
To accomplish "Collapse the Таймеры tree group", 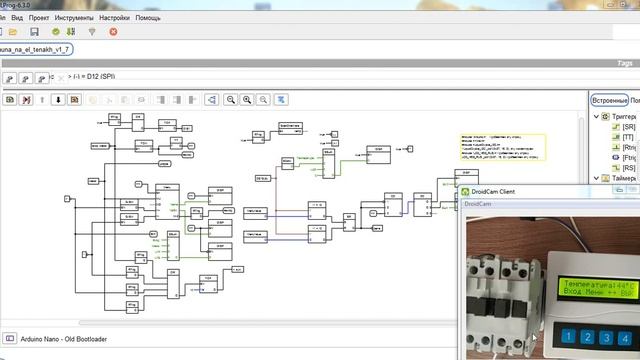I will tap(596, 178).
